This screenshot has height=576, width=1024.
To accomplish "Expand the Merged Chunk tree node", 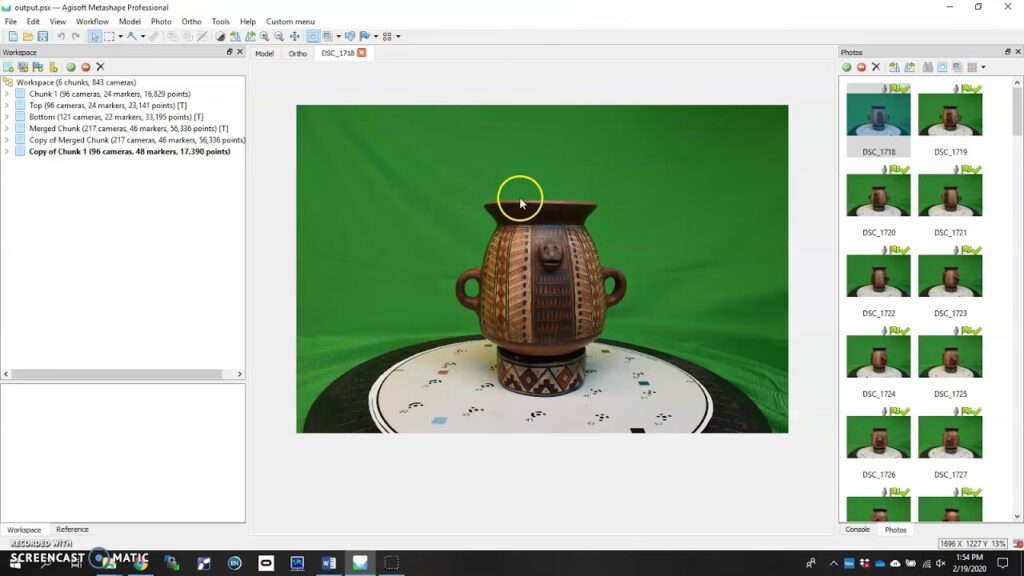I will (7, 129).
